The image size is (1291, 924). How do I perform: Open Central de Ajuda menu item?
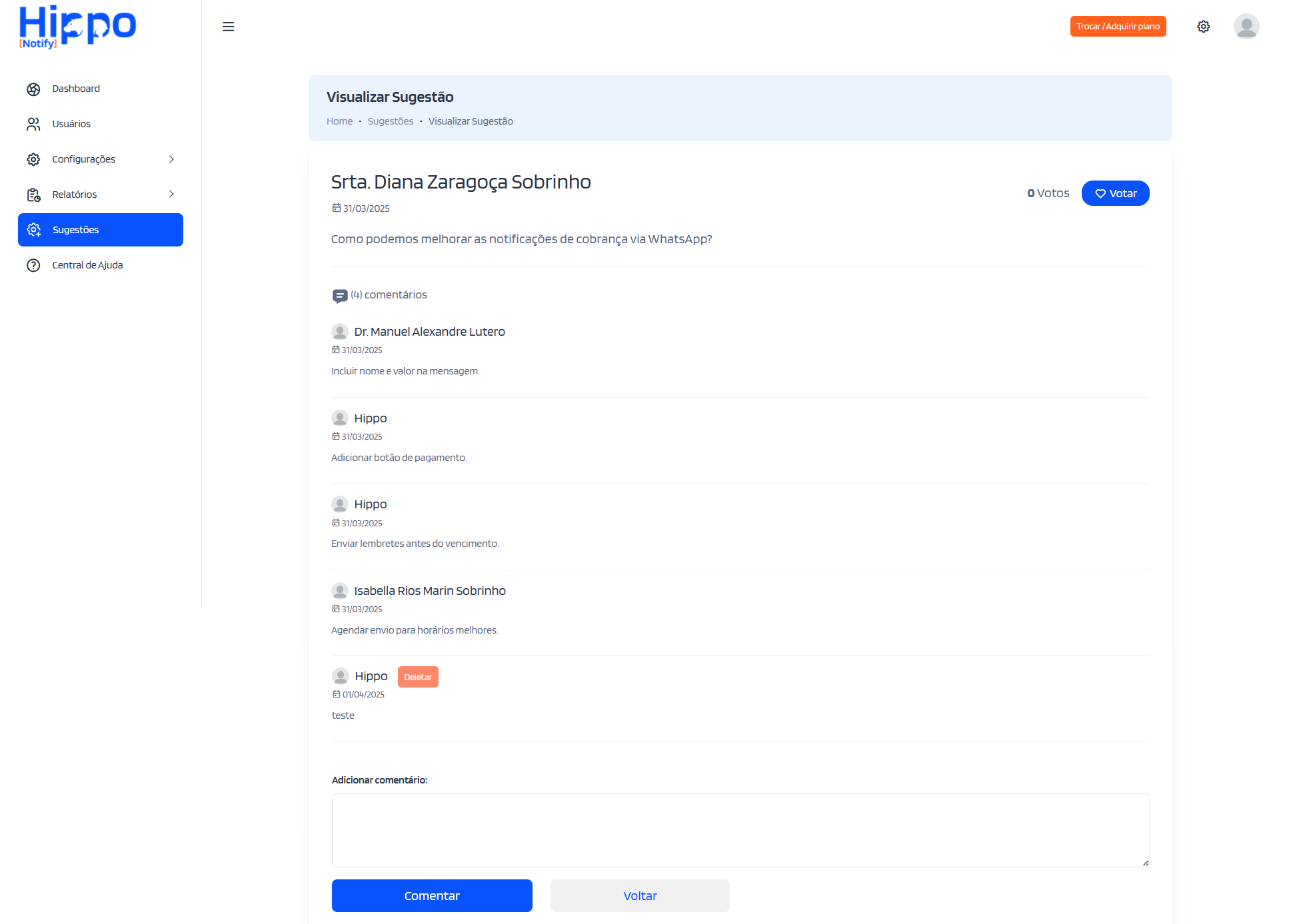[x=87, y=265]
